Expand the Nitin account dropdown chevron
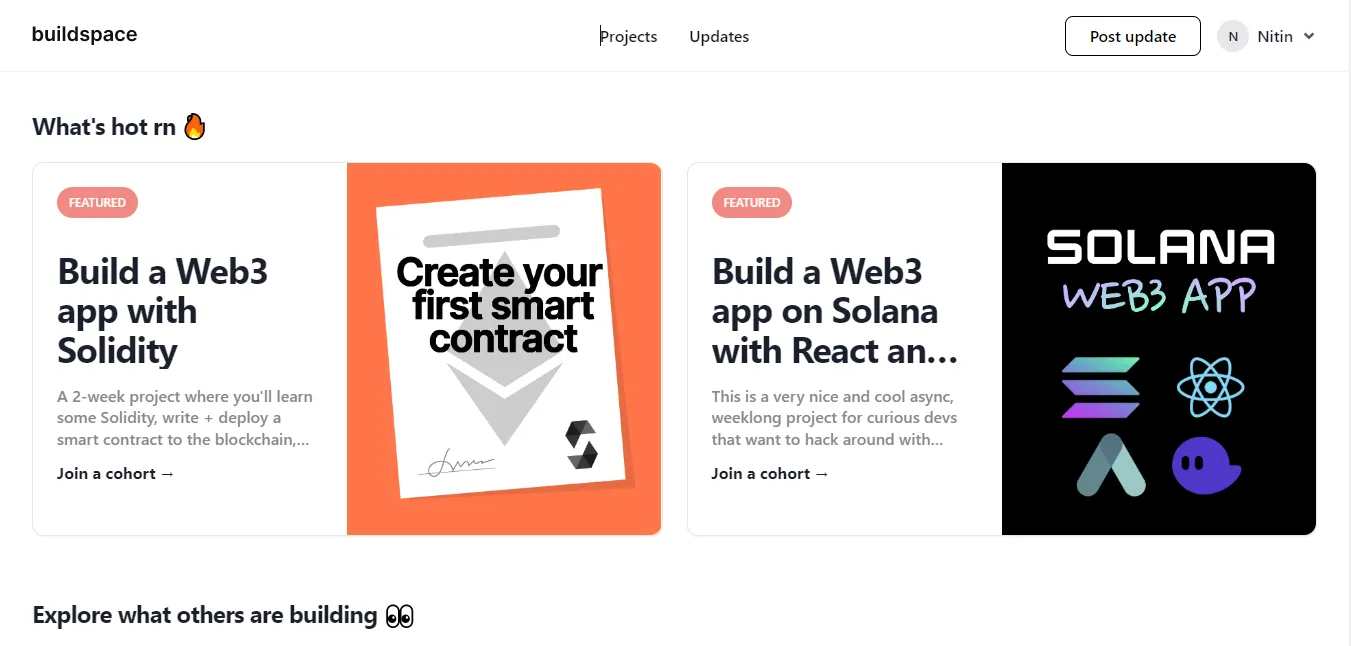This screenshot has width=1351, height=646. point(1309,36)
